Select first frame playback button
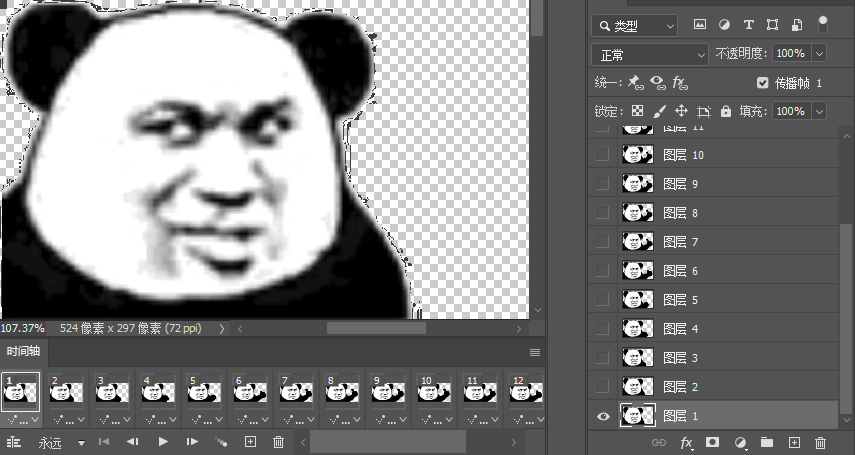The image size is (855, 455). [104, 442]
